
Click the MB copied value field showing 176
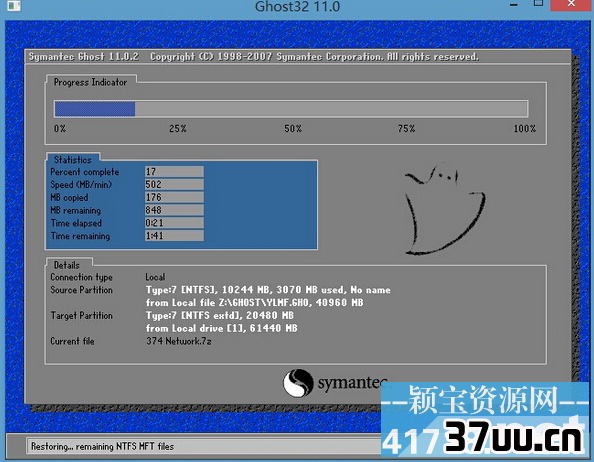[174, 197]
